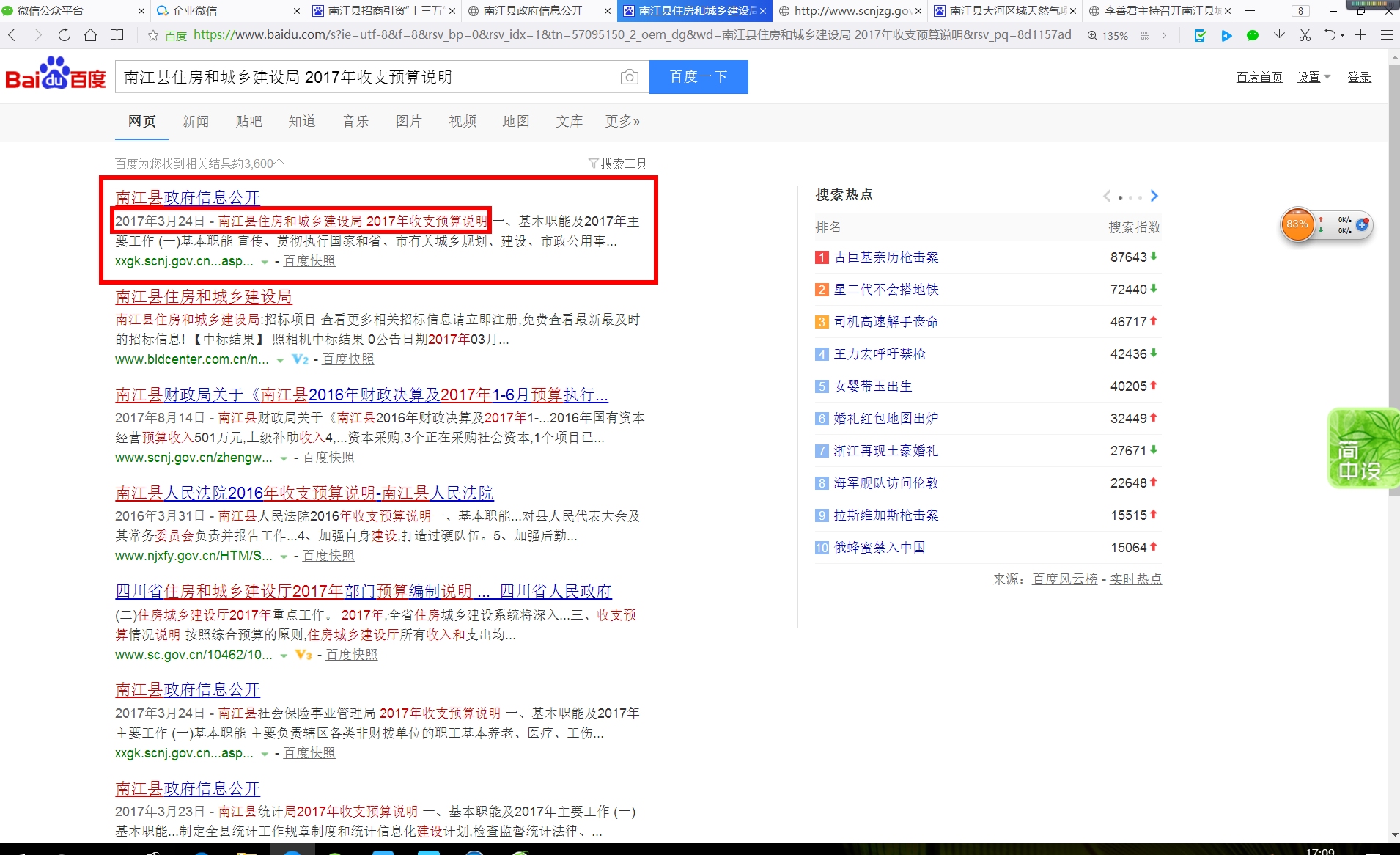Open the zoom 135% control

[1108, 35]
